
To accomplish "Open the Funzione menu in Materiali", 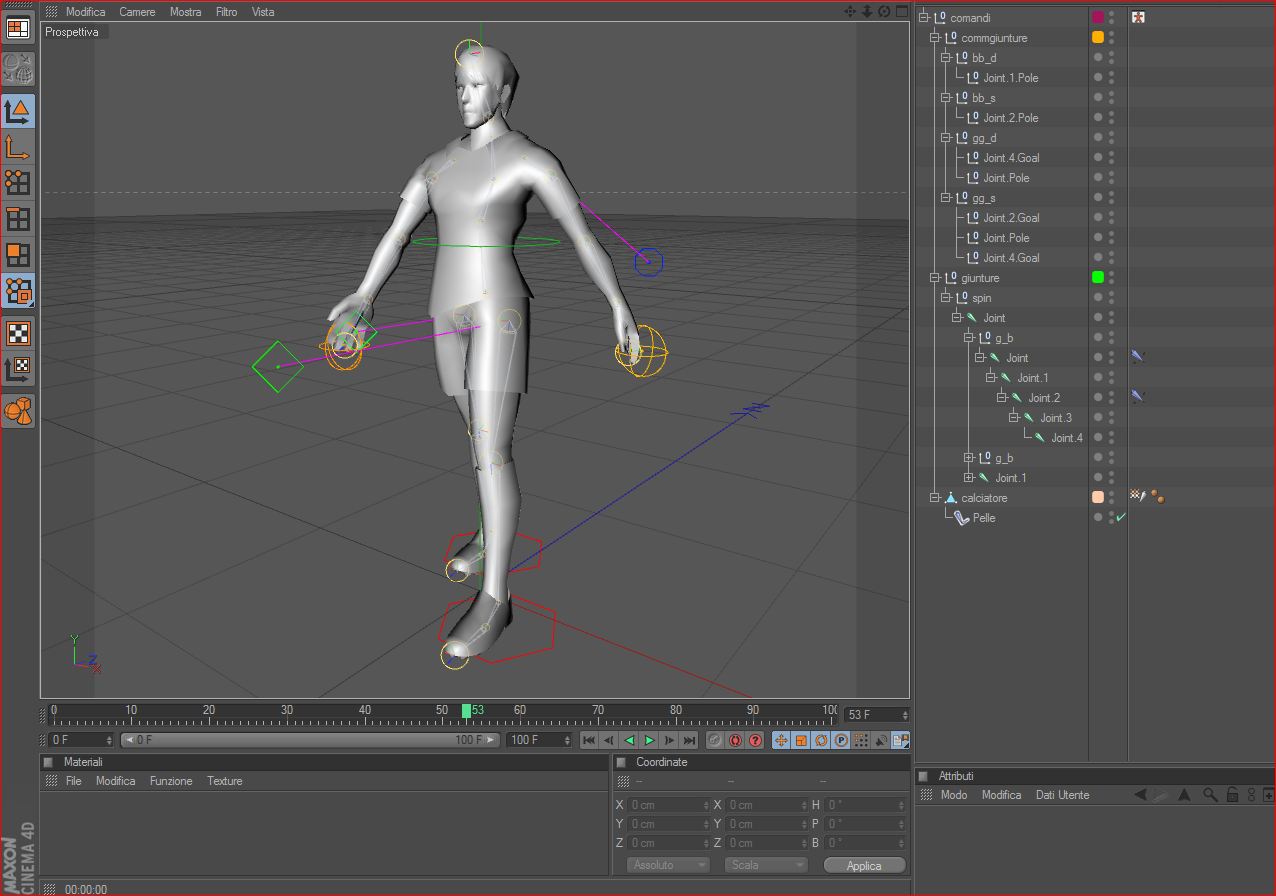I will (x=171, y=781).
